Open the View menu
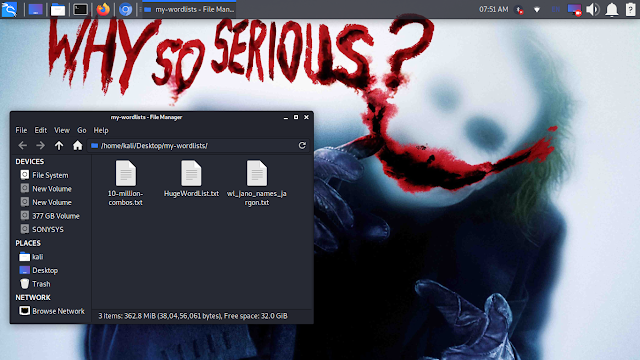Viewport: 640px width, 360px height. coord(62,130)
